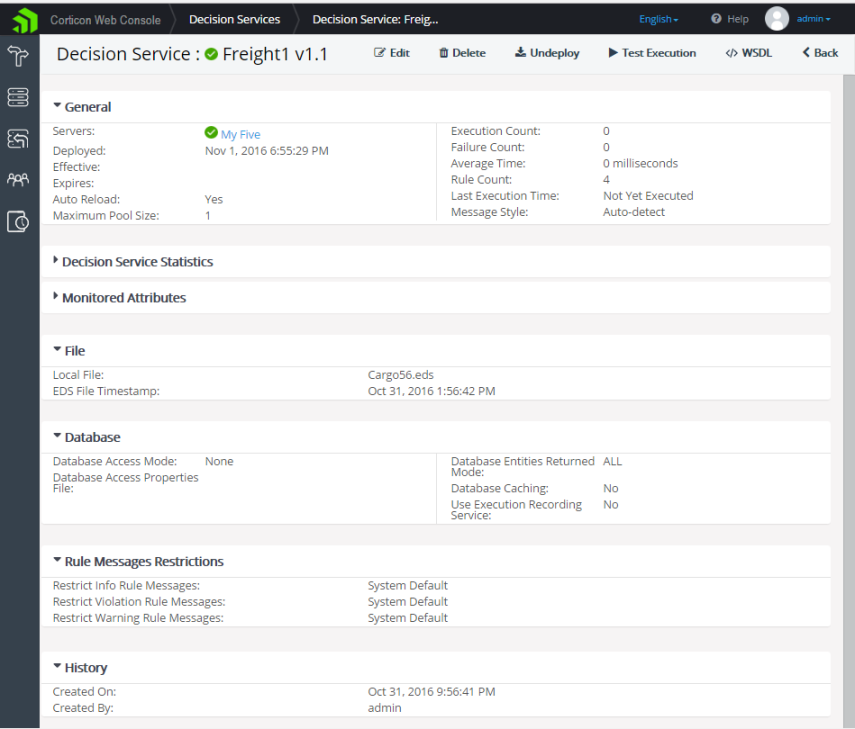Undeploy the decision service
855x729 pixels.
click(547, 53)
